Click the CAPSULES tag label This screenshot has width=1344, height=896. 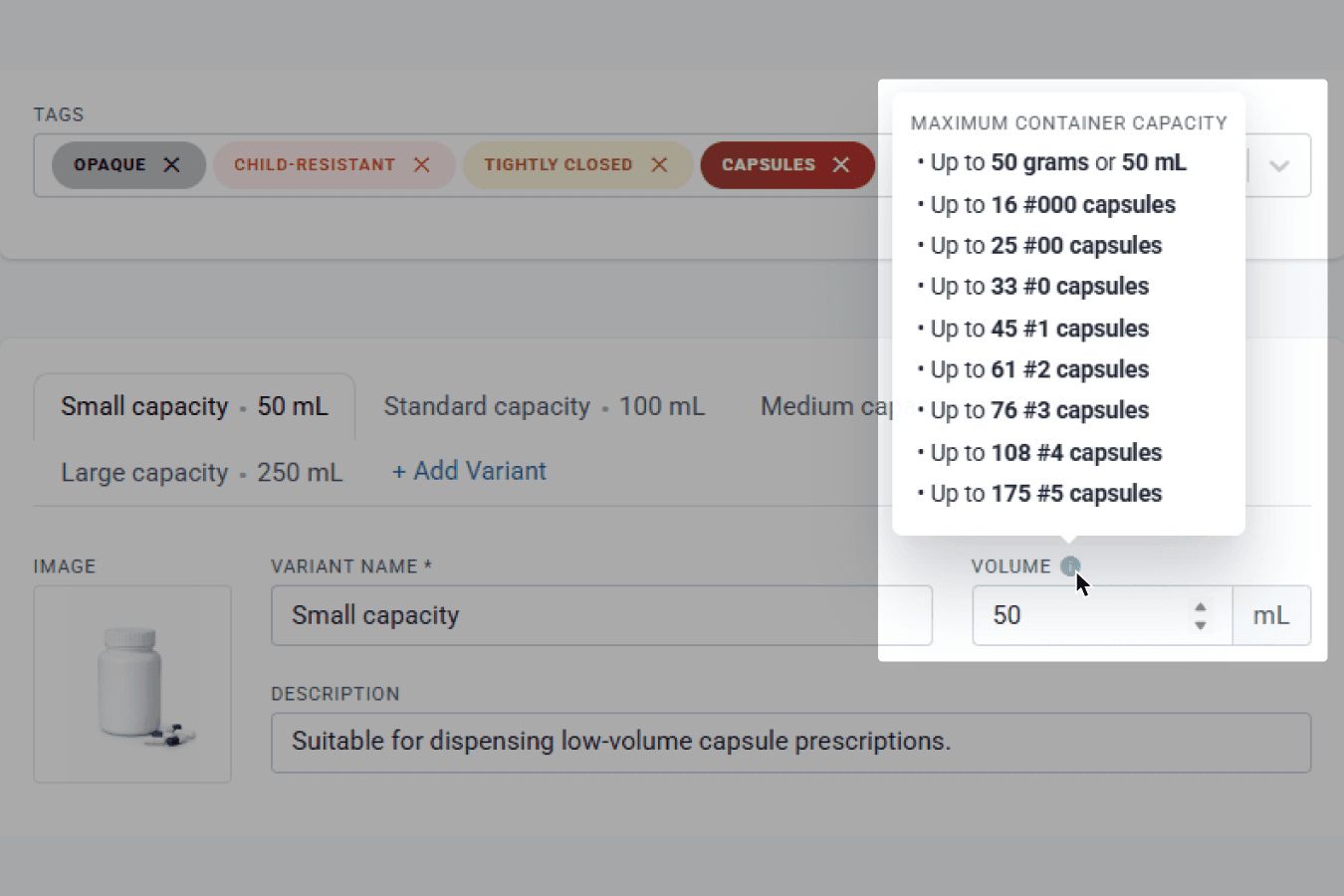(x=769, y=165)
